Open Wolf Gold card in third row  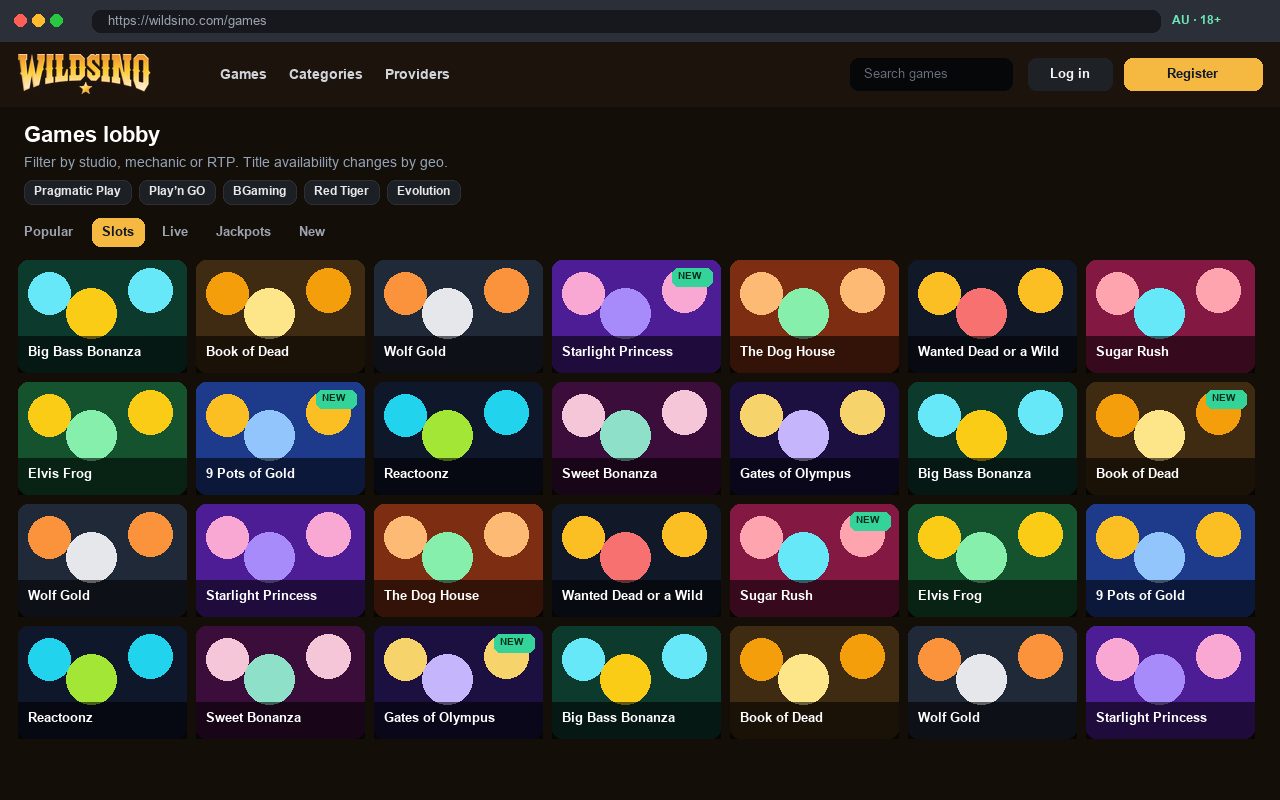tap(102, 560)
